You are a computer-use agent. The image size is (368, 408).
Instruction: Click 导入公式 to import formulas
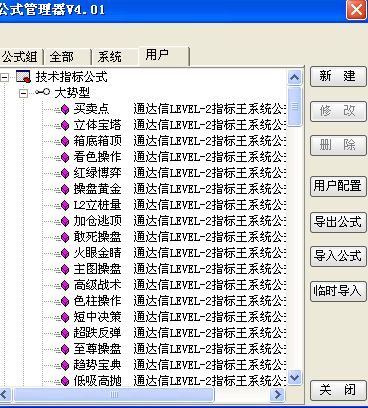coord(338,256)
